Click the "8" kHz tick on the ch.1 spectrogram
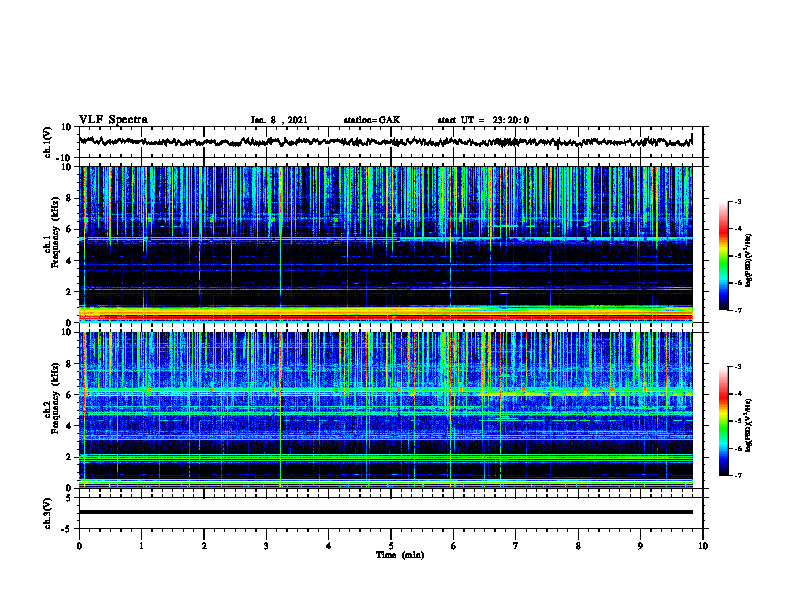This screenshot has height=612, width=792. (69, 198)
